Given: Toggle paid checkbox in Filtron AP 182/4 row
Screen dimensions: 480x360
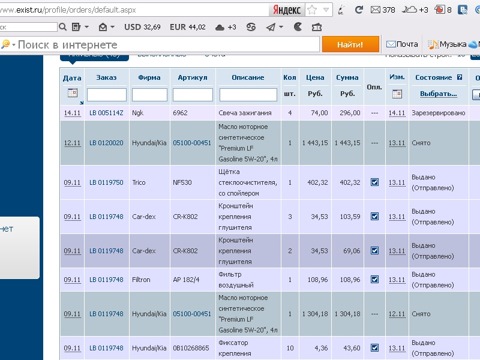Looking at the screenshot, I should [375, 279].
